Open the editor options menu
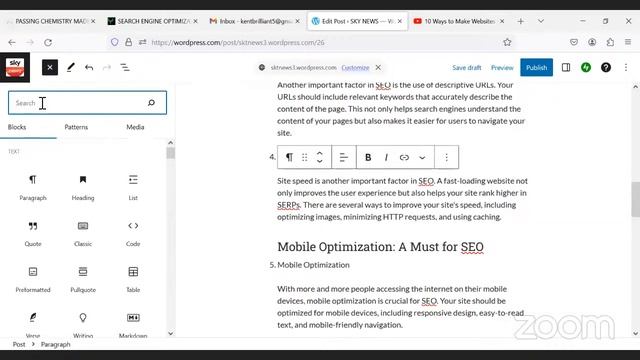Viewport: 640px width, 360px height. (626, 67)
